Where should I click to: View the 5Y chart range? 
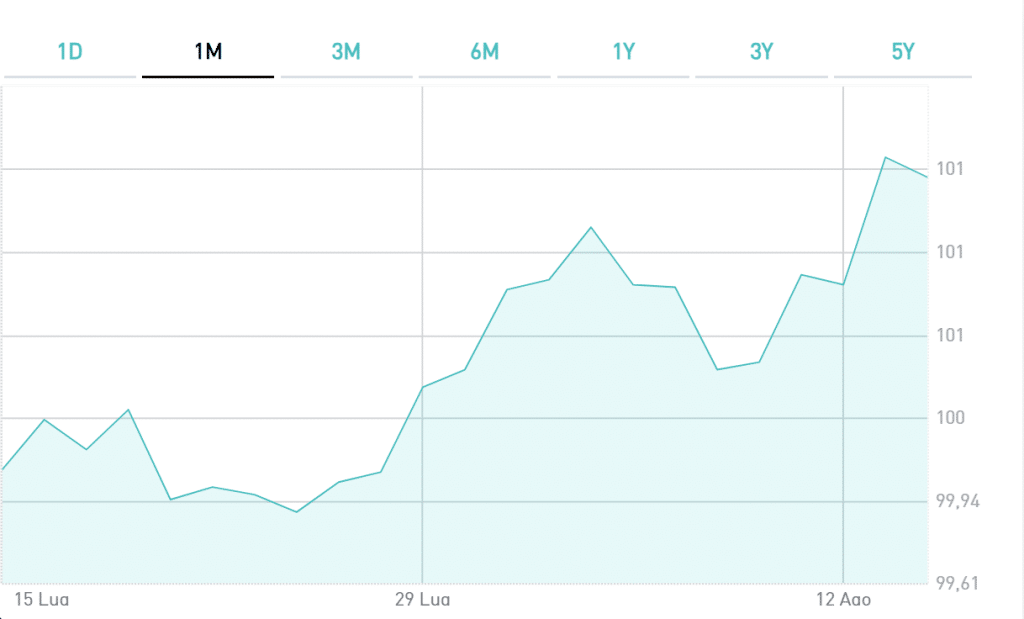[902, 52]
